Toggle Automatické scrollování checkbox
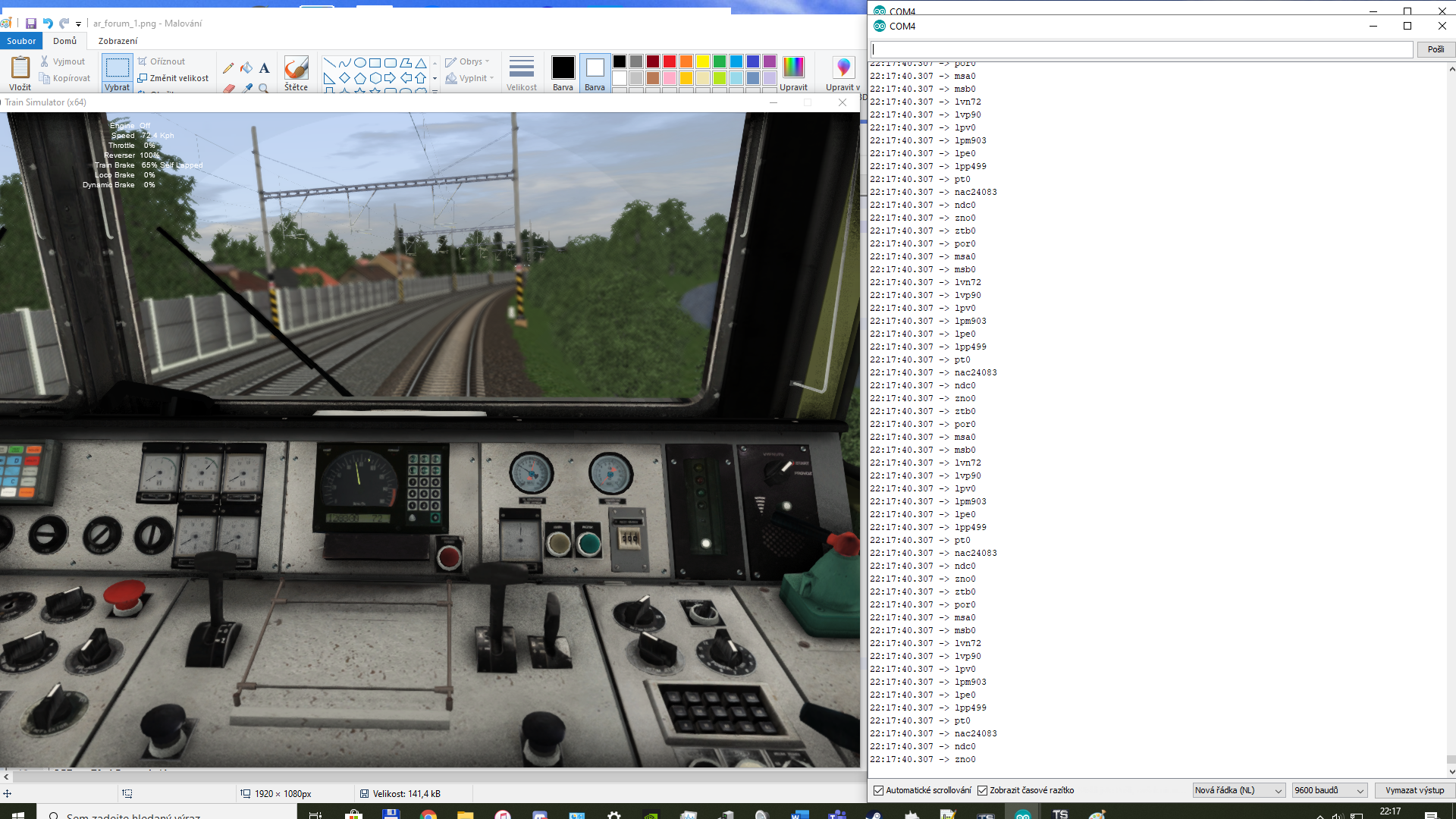 (x=879, y=790)
